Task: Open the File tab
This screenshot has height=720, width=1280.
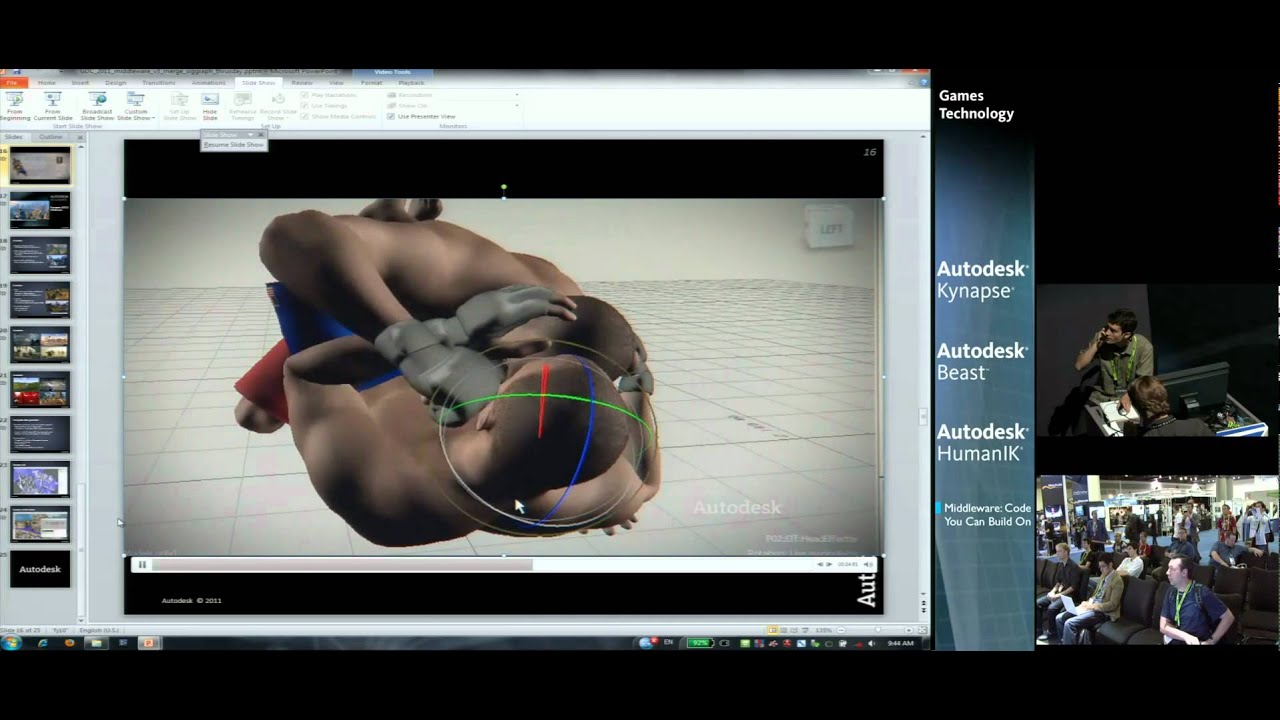Action: tap(12, 83)
